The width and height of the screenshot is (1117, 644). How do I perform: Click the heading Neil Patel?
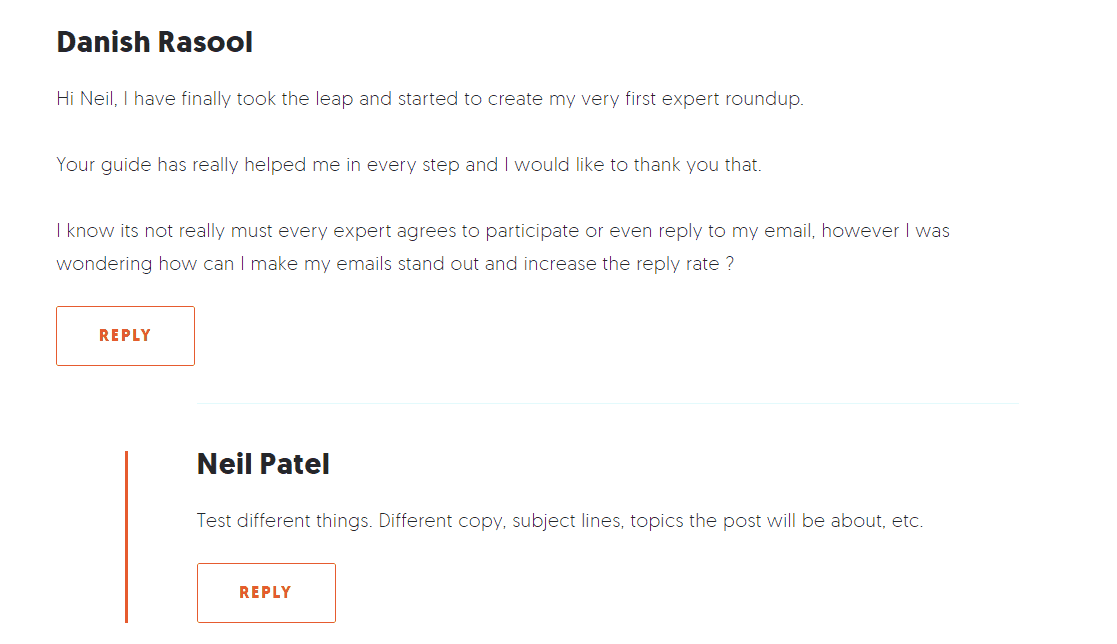262,463
